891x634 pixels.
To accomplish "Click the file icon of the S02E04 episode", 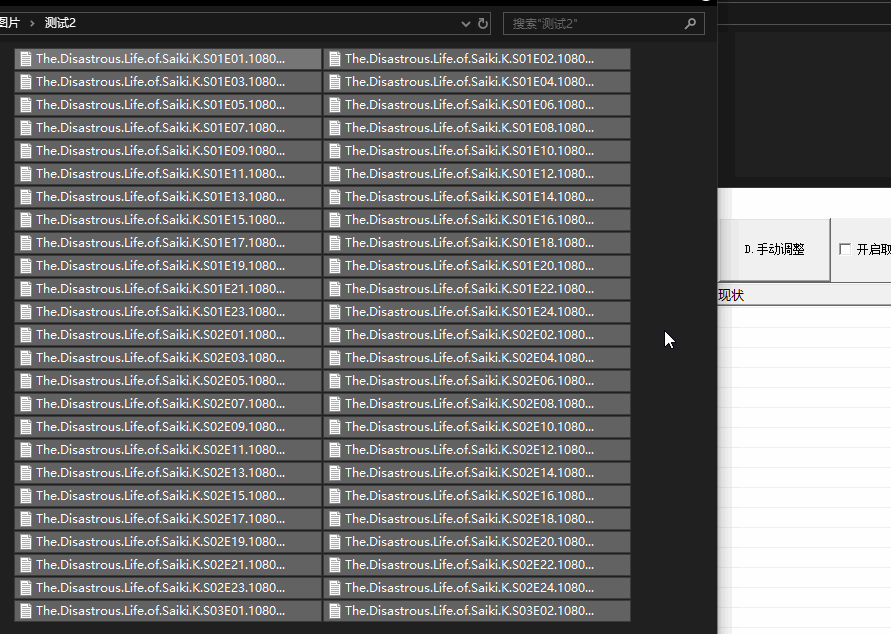I will coord(335,358).
